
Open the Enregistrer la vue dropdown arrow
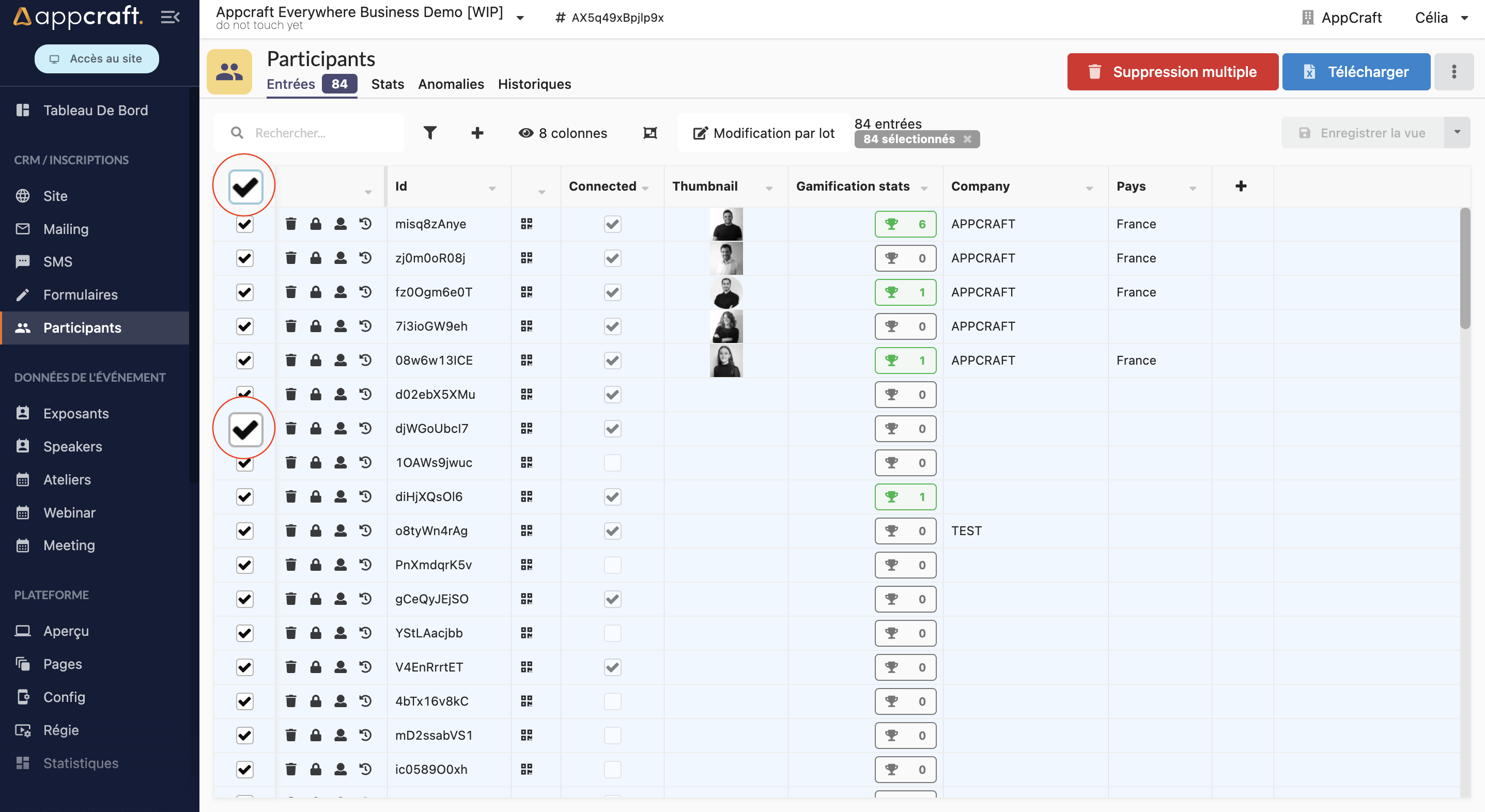point(1457,133)
